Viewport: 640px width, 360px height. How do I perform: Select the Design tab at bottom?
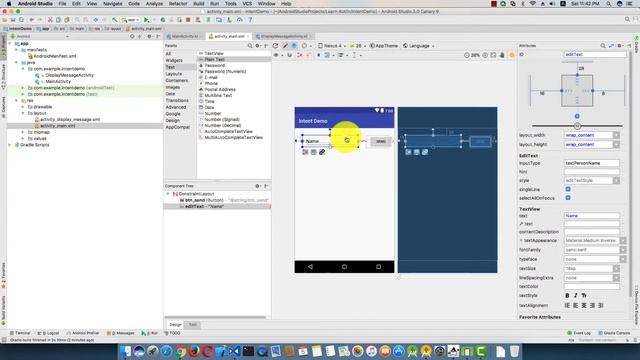pos(176,325)
